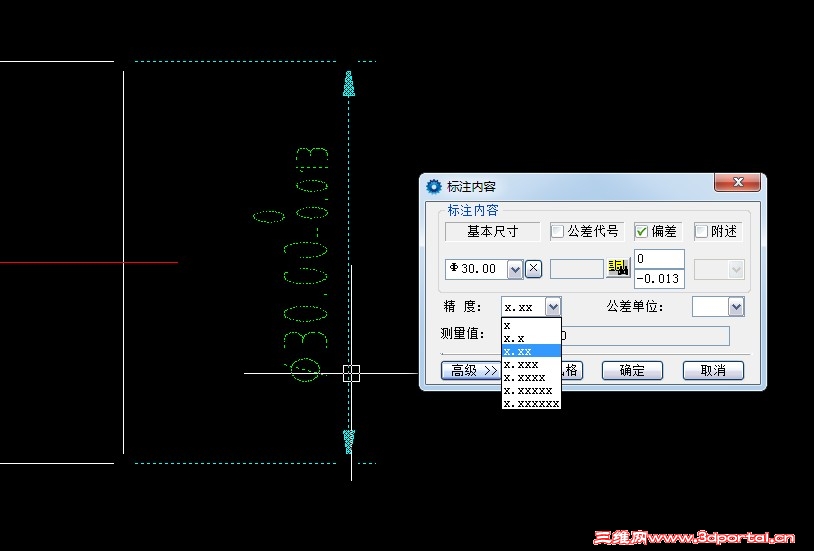Select precision option x
This screenshot has width=814, height=551.
(x=531, y=326)
